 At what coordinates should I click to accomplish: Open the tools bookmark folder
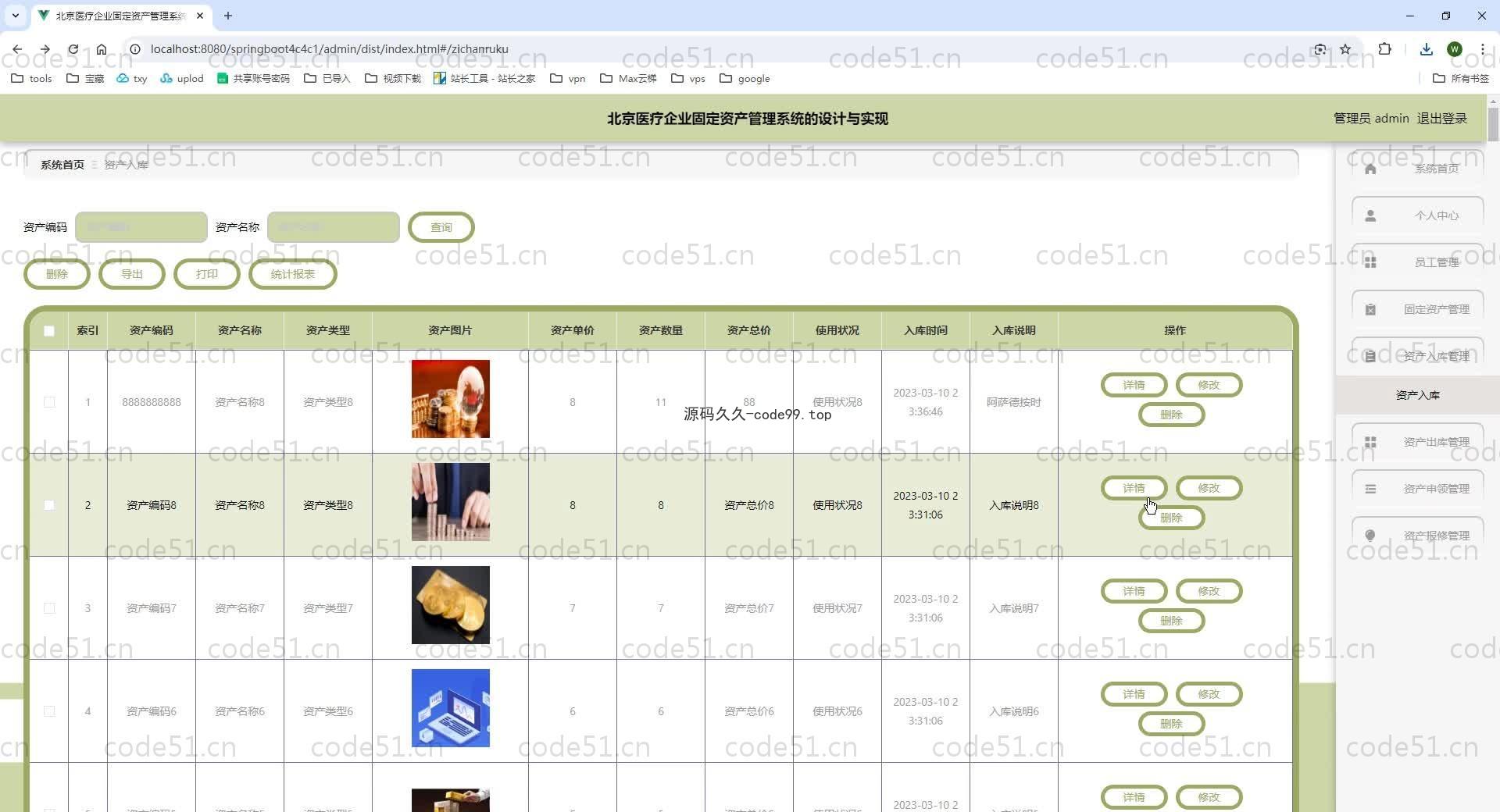click(32, 78)
